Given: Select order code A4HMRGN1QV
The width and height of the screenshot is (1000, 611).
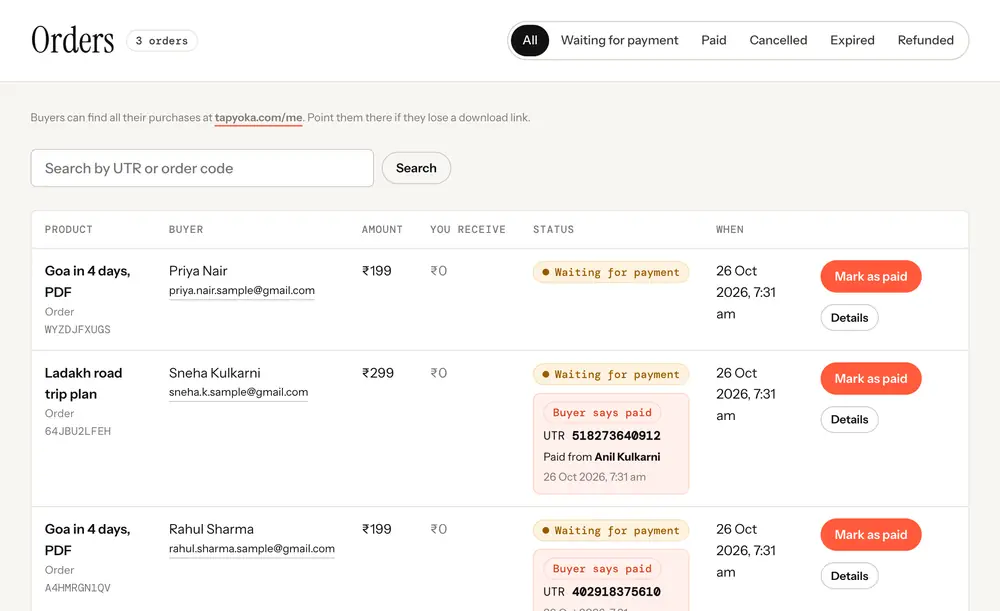Looking at the screenshot, I should point(77,588).
